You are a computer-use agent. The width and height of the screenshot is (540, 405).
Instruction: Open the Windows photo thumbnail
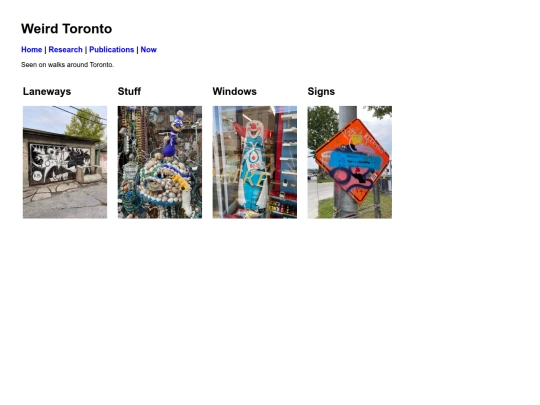point(255,162)
